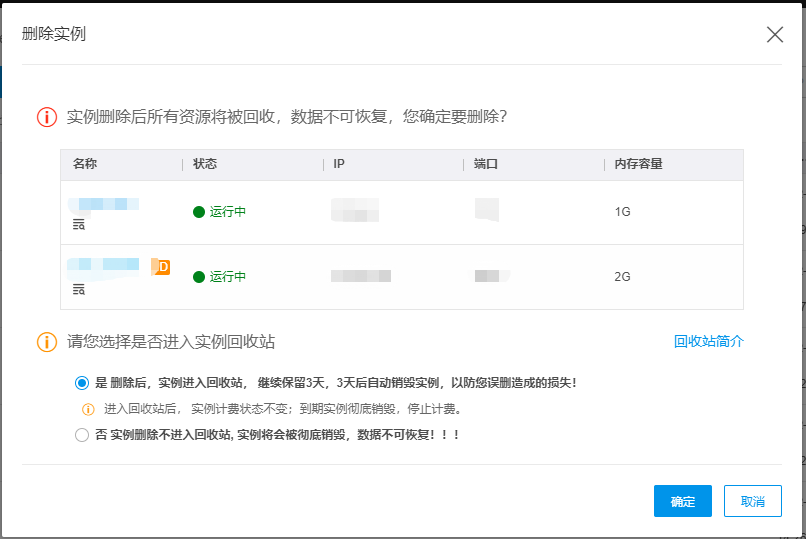Confirm deletion with the 确定 button
This screenshot has width=806, height=539.
(x=682, y=501)
